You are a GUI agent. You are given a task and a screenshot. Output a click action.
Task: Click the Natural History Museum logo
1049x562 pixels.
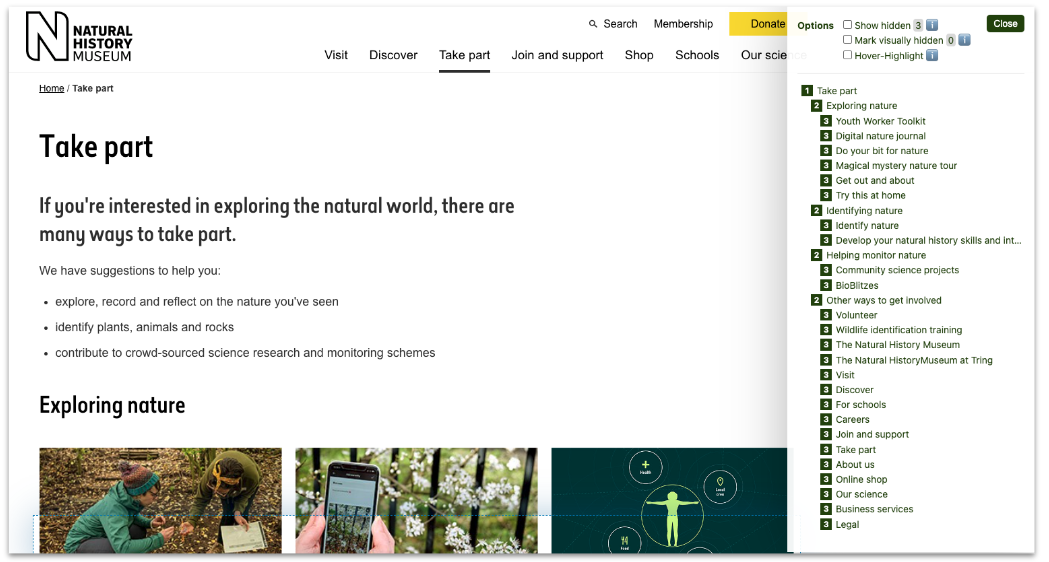click(79, 37)
